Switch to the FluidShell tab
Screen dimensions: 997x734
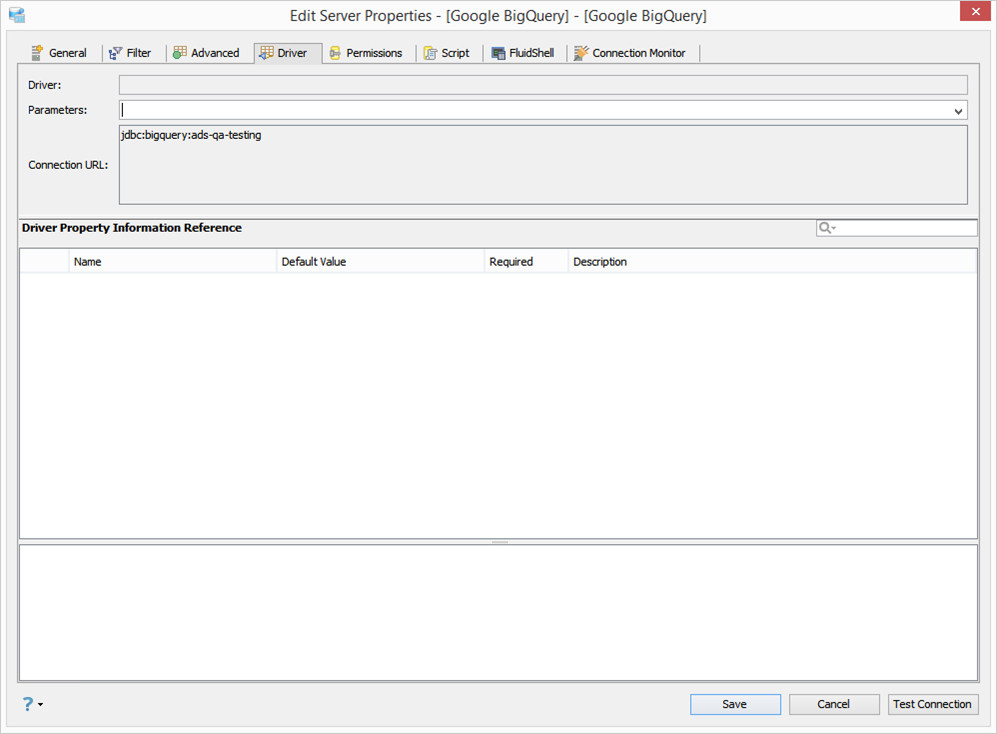[x=523, y=53]
